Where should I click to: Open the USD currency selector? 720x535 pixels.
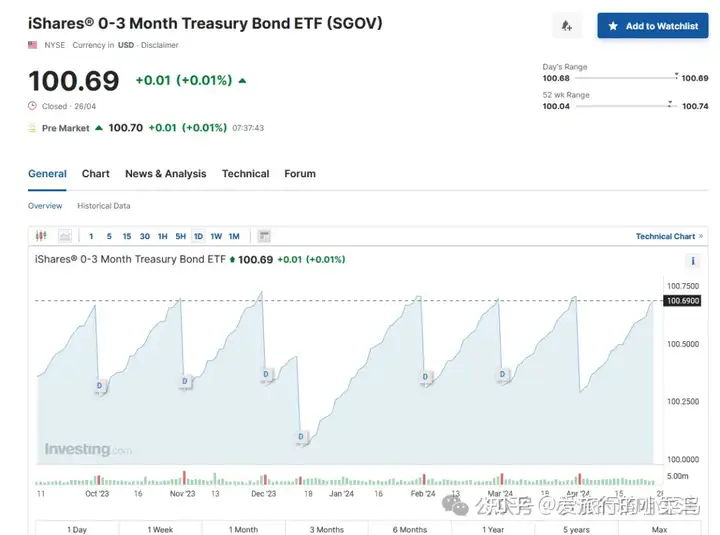pyautogui.click(x=126, y=45)
